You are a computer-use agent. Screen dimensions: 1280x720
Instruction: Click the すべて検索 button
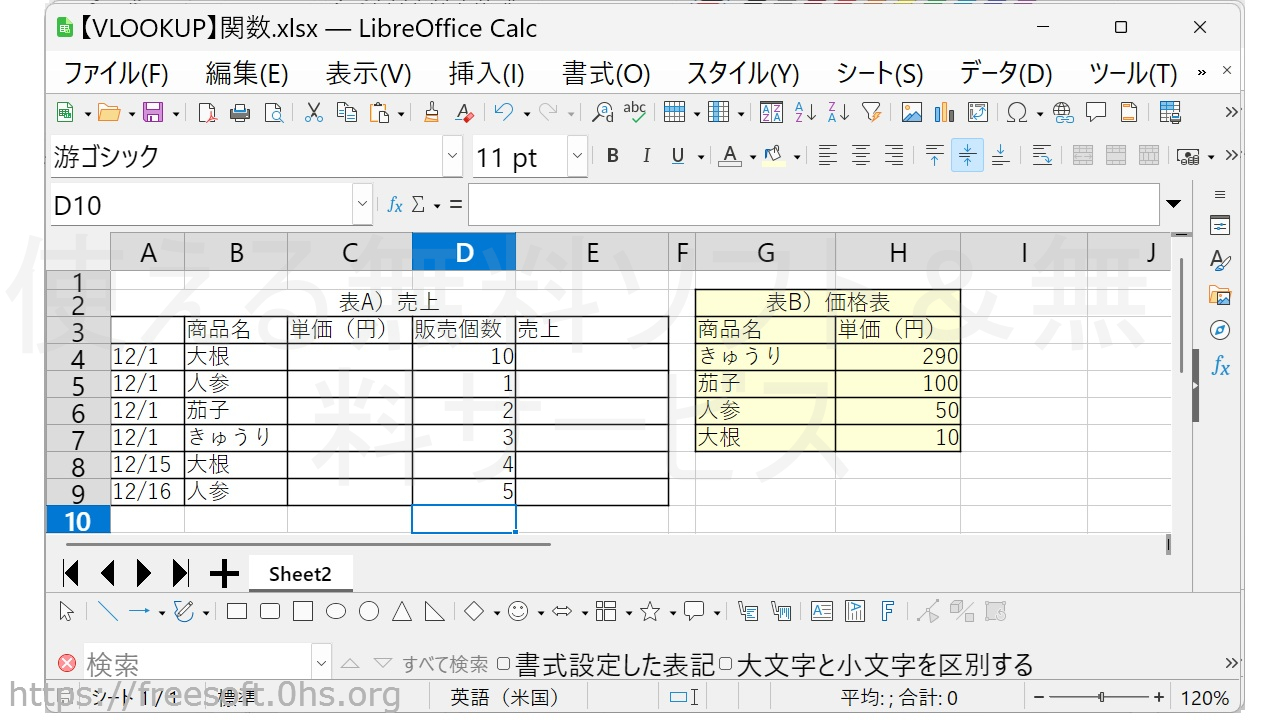tap(445, 664)
